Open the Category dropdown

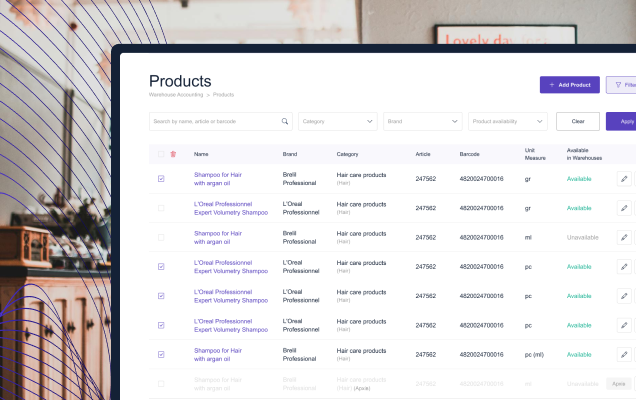[338, 121]
